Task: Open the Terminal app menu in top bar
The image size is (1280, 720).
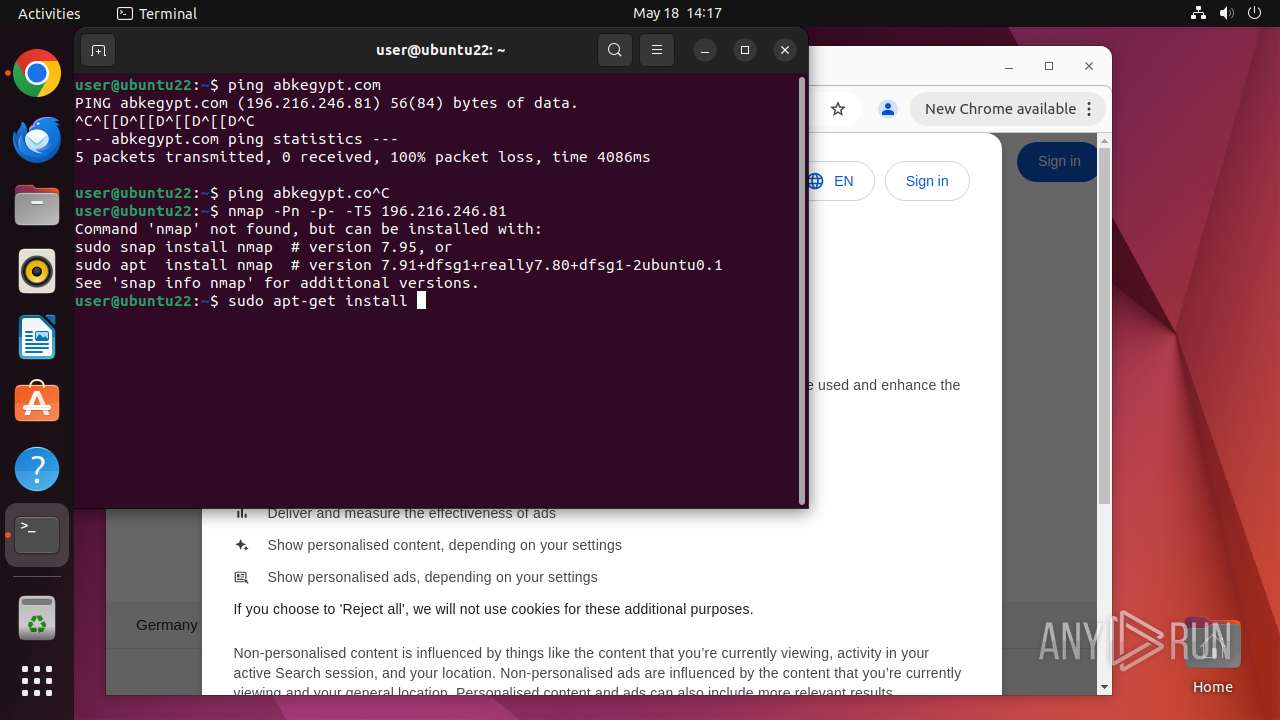Action: point(157,13)
